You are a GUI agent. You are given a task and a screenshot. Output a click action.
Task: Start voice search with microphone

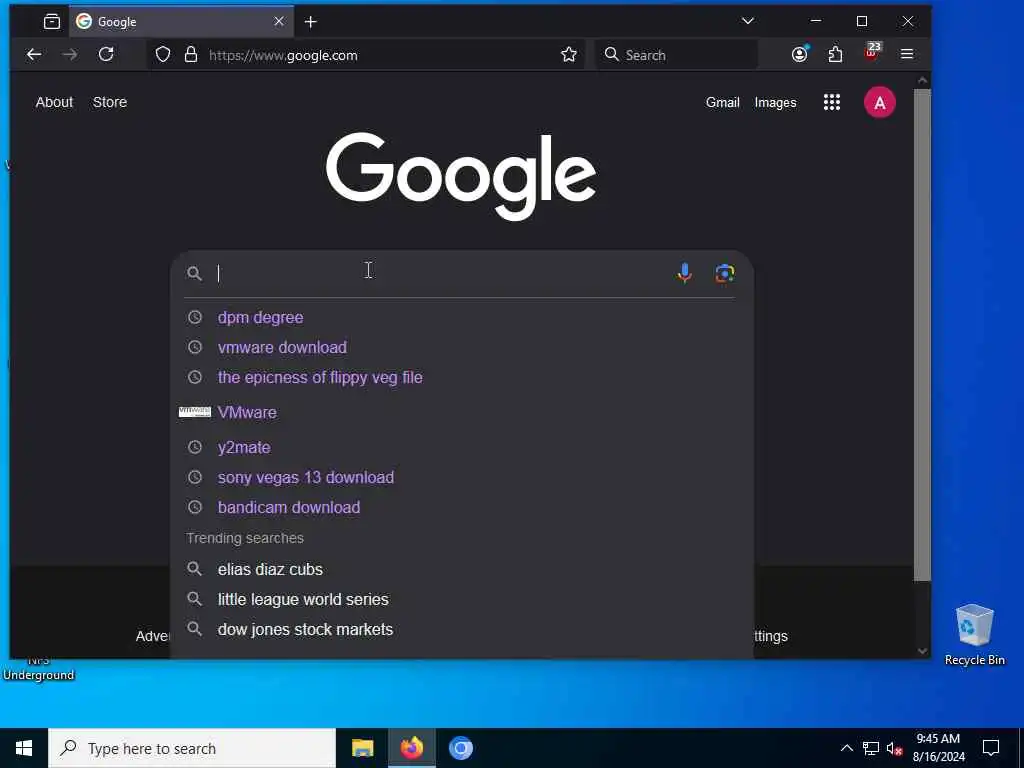684,273
